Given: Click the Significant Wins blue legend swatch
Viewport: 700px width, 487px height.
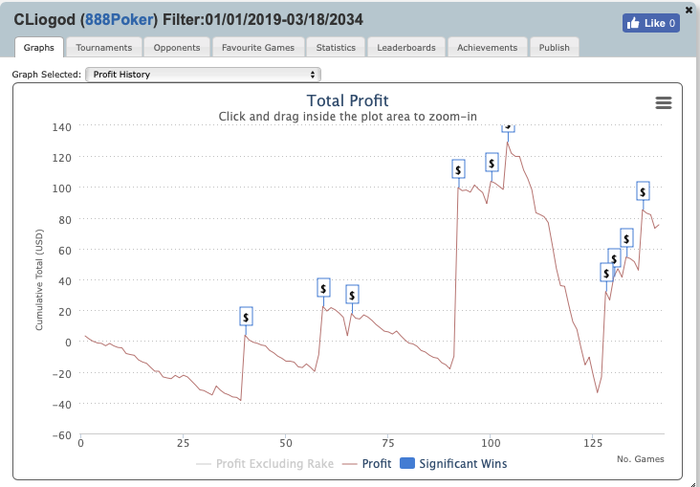Looking at the screenshot, I should point(407,464).
